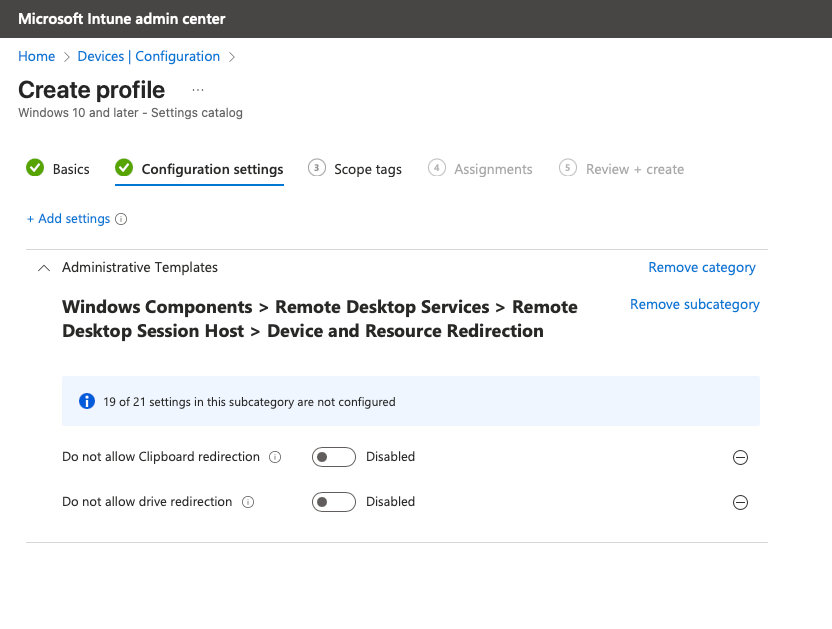Remove the Clipboard redirection setting with minus icon
Screen dimensions: 832x629
click(x=740, y=457)
